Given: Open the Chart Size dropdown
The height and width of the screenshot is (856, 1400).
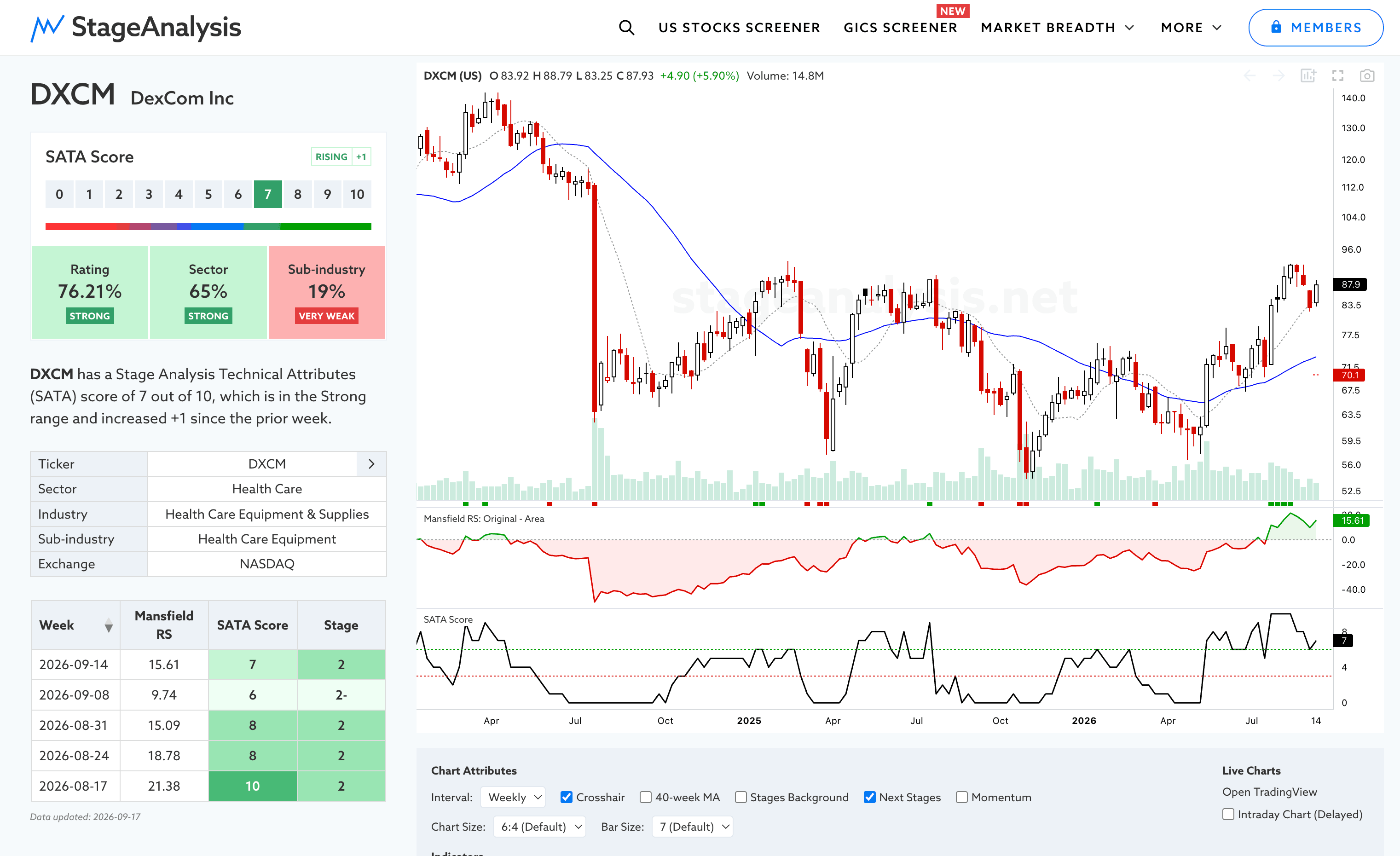Looking at the screenshot, I should click(539, 827).
